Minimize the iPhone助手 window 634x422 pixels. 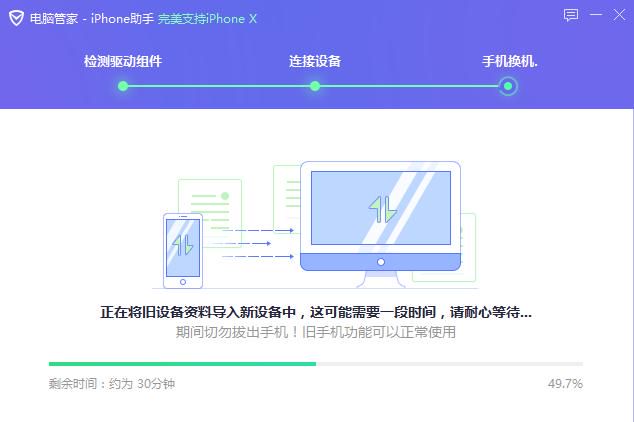click(596, 15)
